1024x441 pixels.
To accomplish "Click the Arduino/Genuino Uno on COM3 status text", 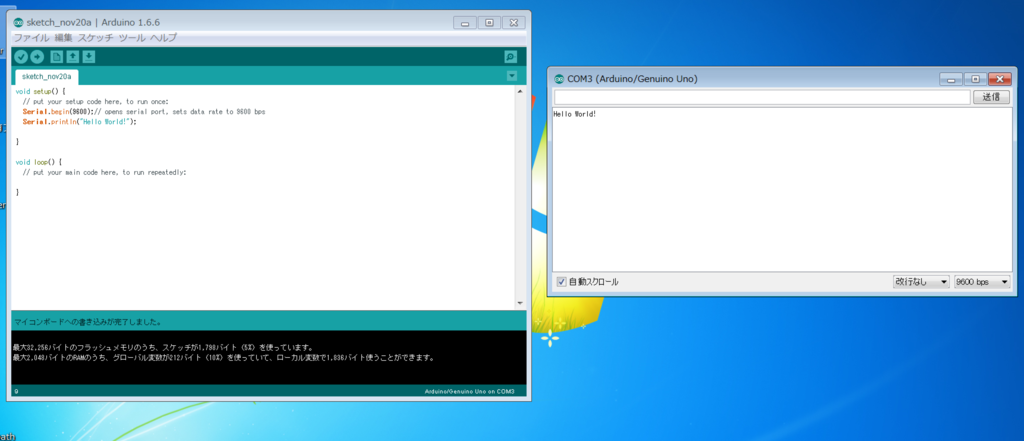I will 470,392.
